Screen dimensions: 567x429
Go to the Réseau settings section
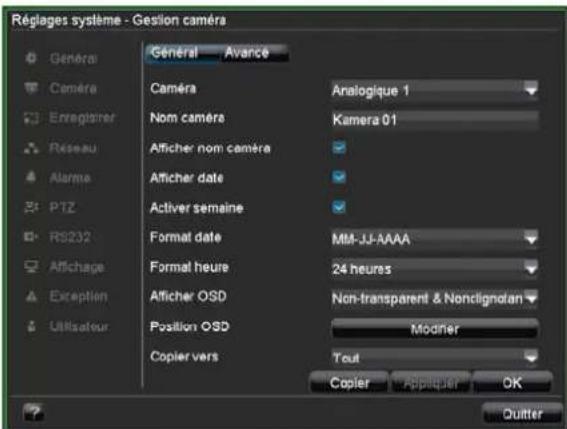[x=73, y=148]
